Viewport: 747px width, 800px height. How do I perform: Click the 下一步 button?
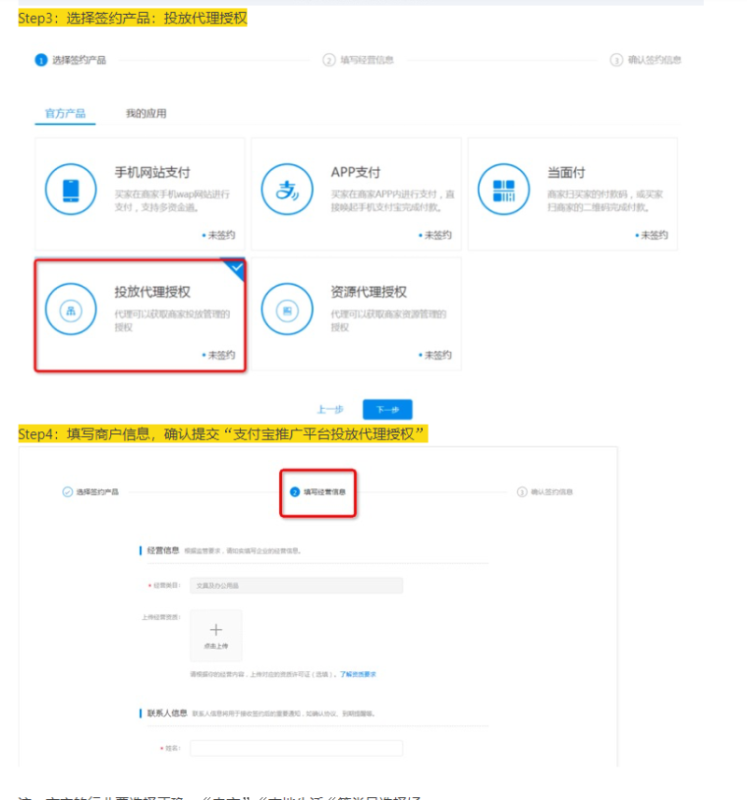coord(387,409)
